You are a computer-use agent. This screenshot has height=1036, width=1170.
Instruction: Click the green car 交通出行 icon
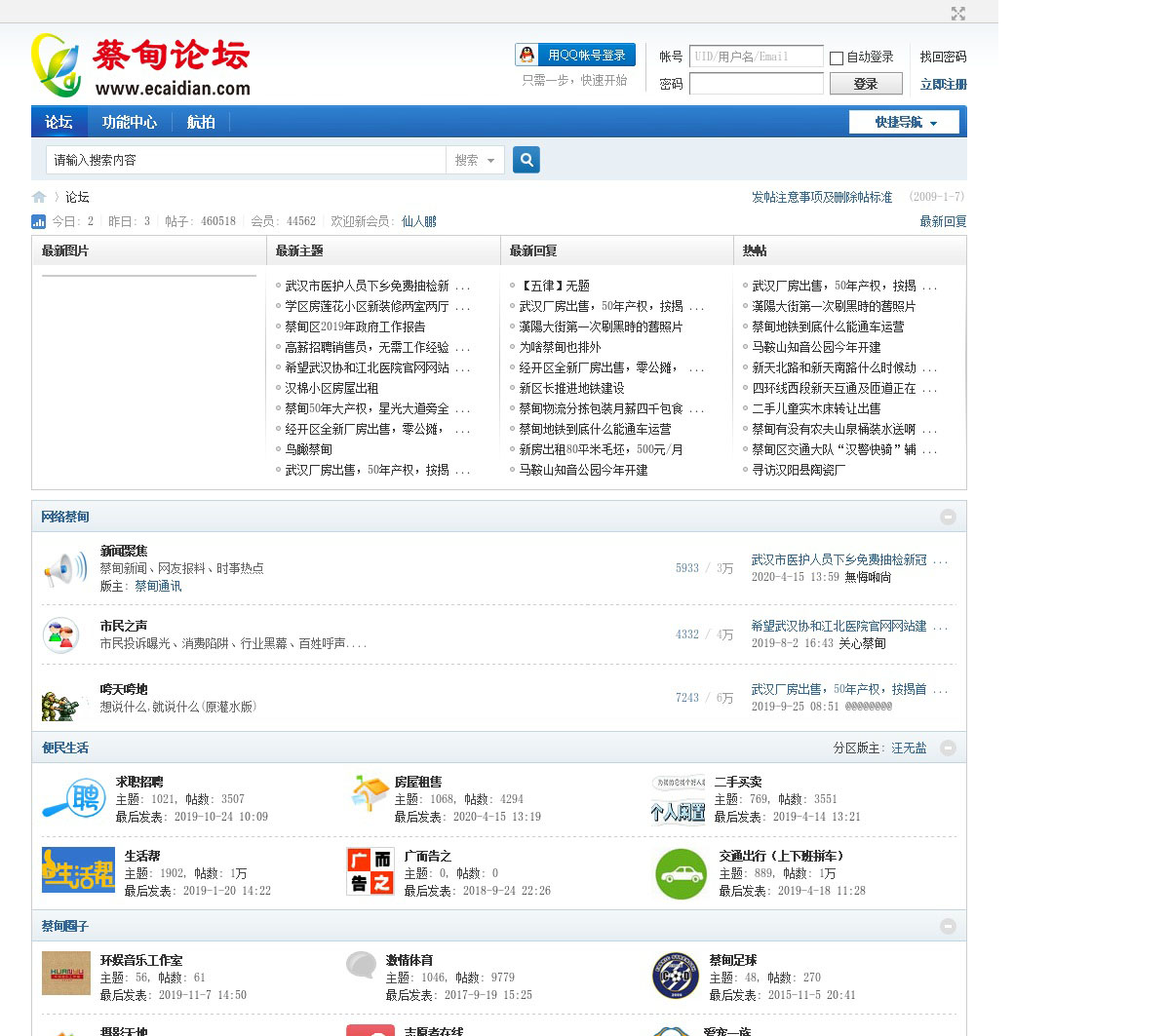click(x=681, y=874)
